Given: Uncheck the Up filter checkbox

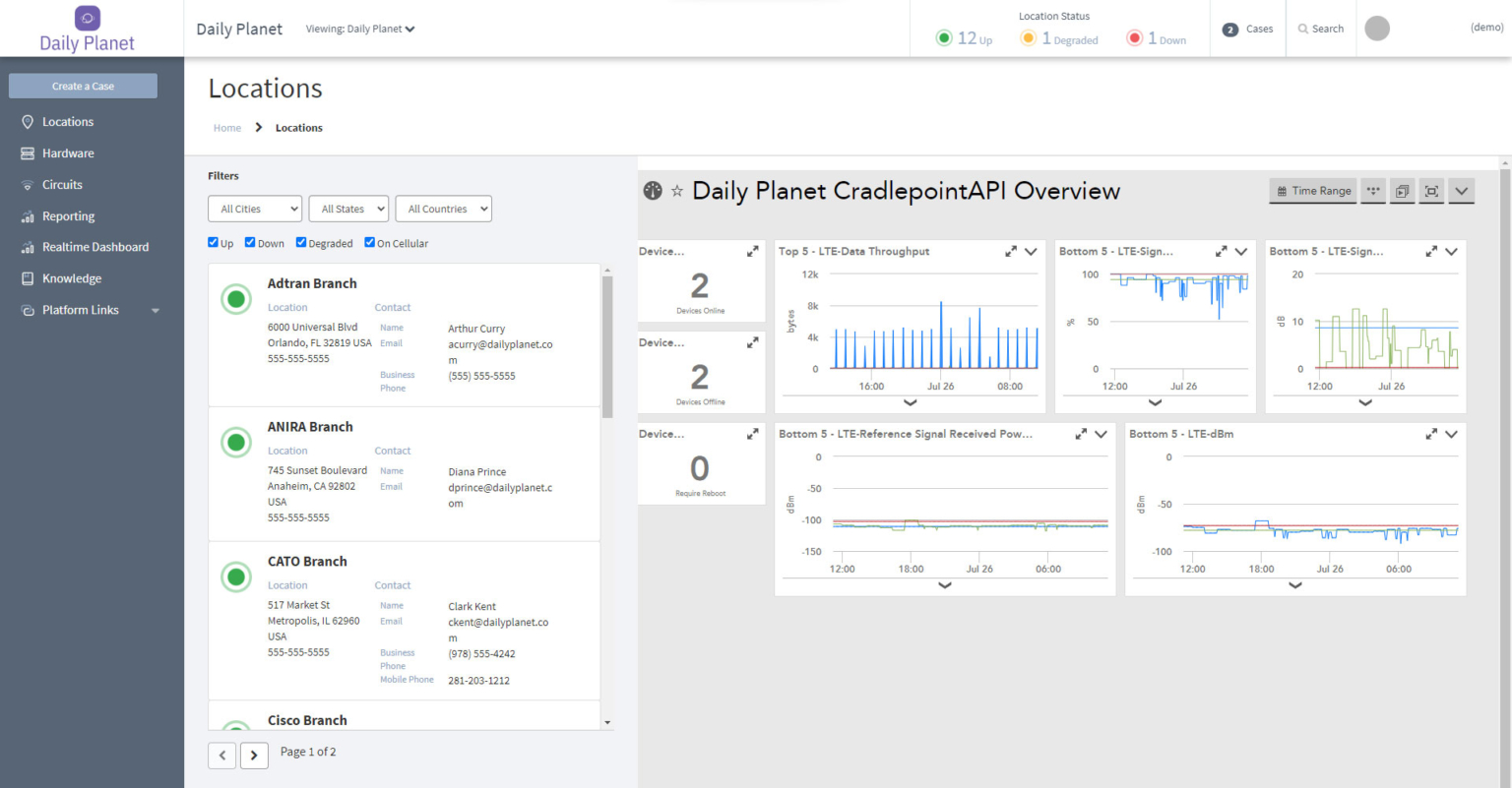Looking at the screenshot, I should coord(214,243).
